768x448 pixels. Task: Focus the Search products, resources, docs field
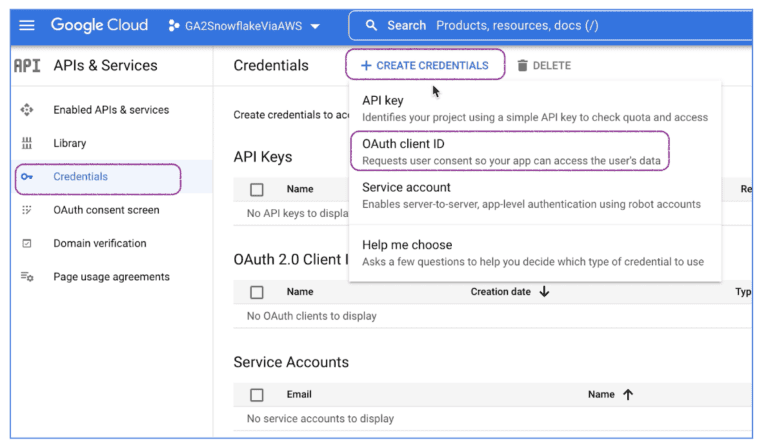pyautogui.click(x=551, y=25)
